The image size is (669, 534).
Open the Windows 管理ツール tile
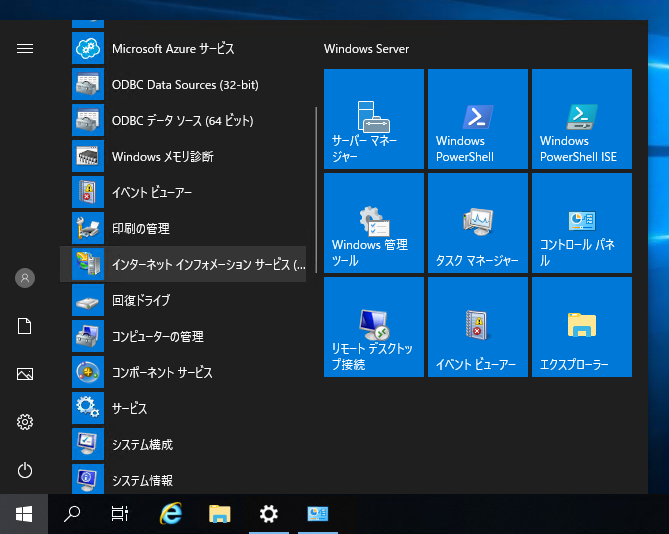tap(374, 223)
